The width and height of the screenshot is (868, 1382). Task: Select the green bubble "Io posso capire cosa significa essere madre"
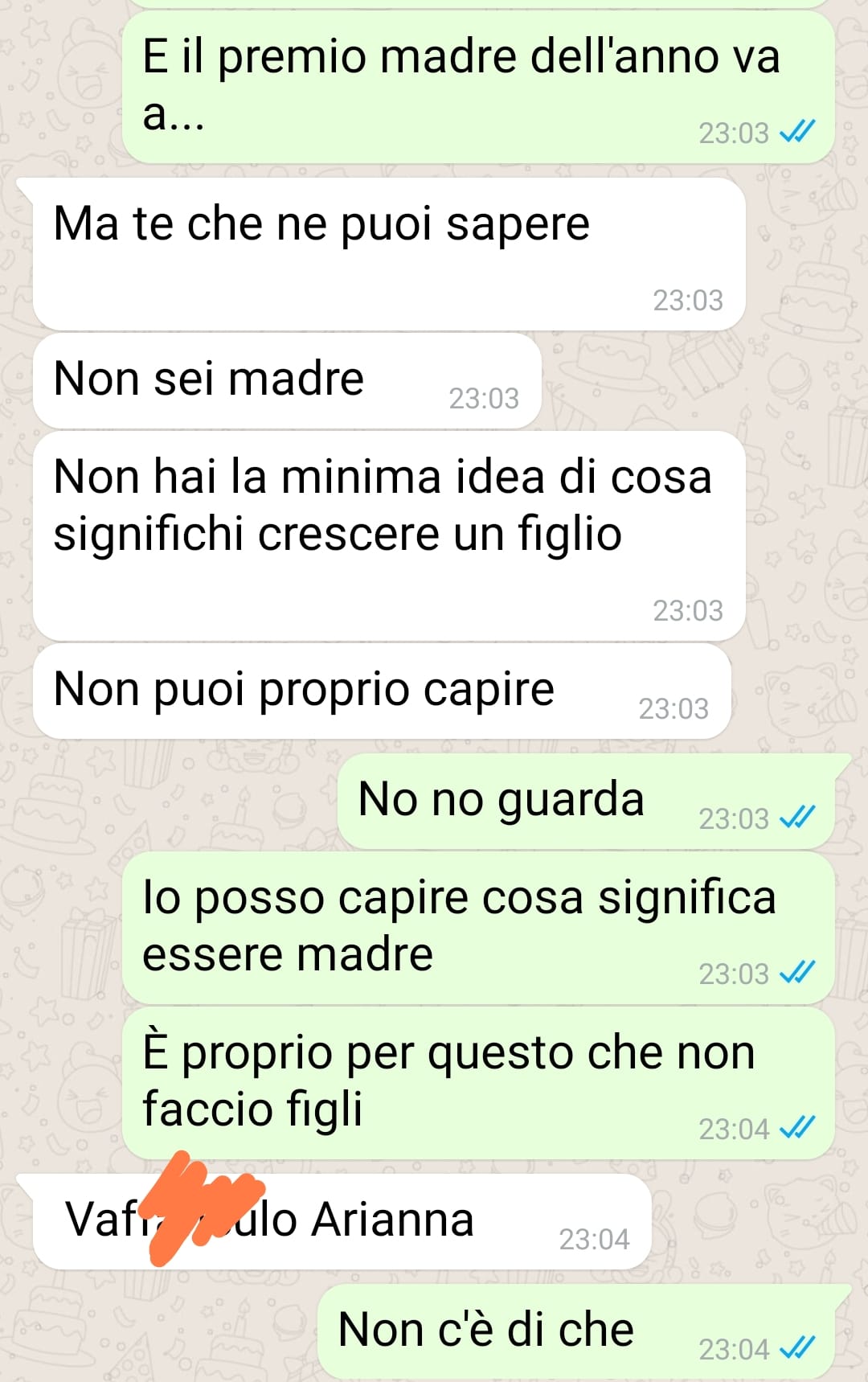478,928
